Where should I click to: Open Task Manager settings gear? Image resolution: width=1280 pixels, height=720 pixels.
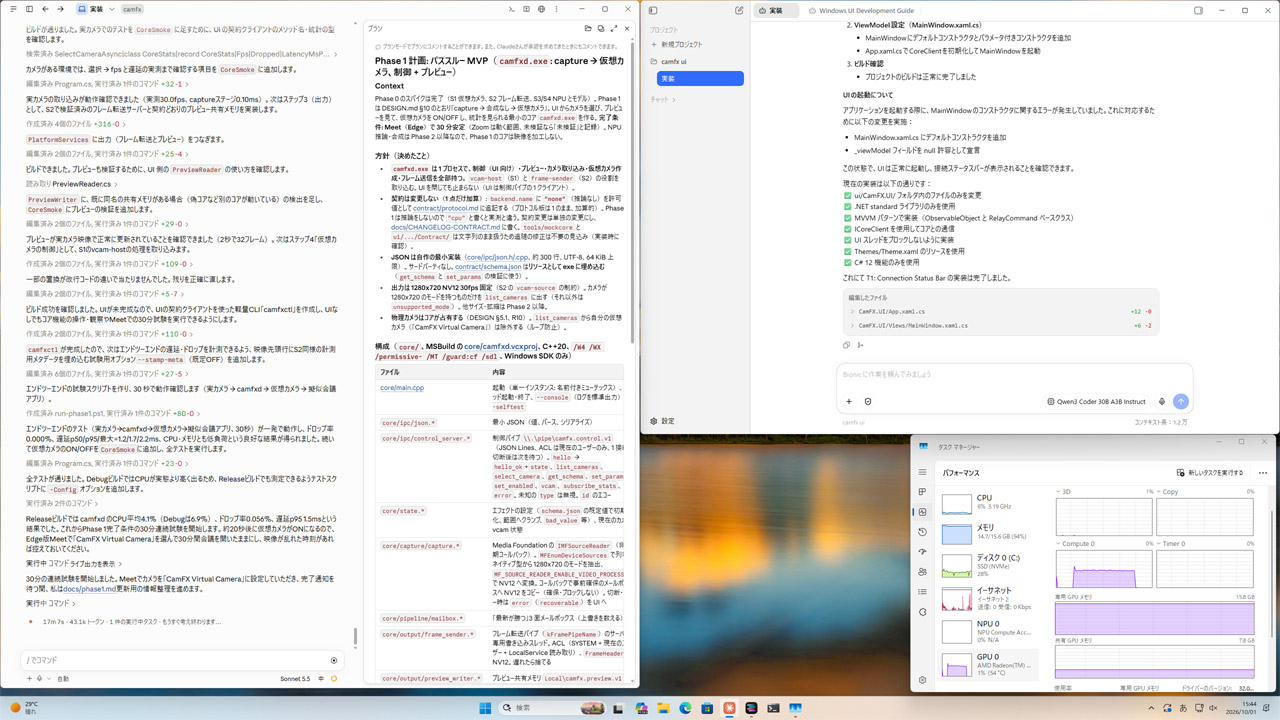click(x=923, y=680)
